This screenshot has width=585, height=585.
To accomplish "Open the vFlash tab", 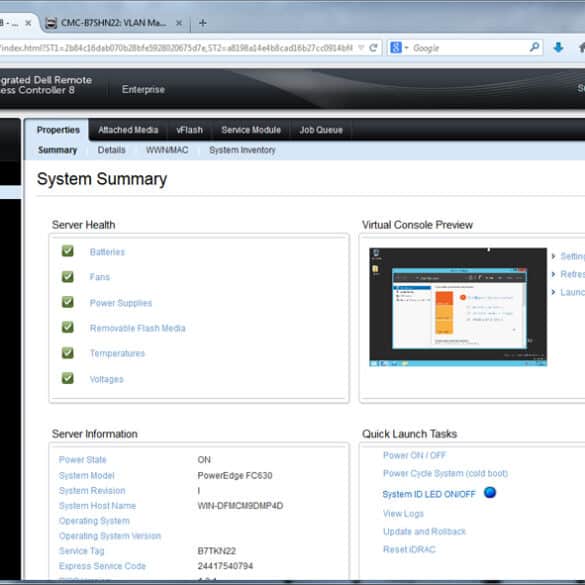I will 190,130.
